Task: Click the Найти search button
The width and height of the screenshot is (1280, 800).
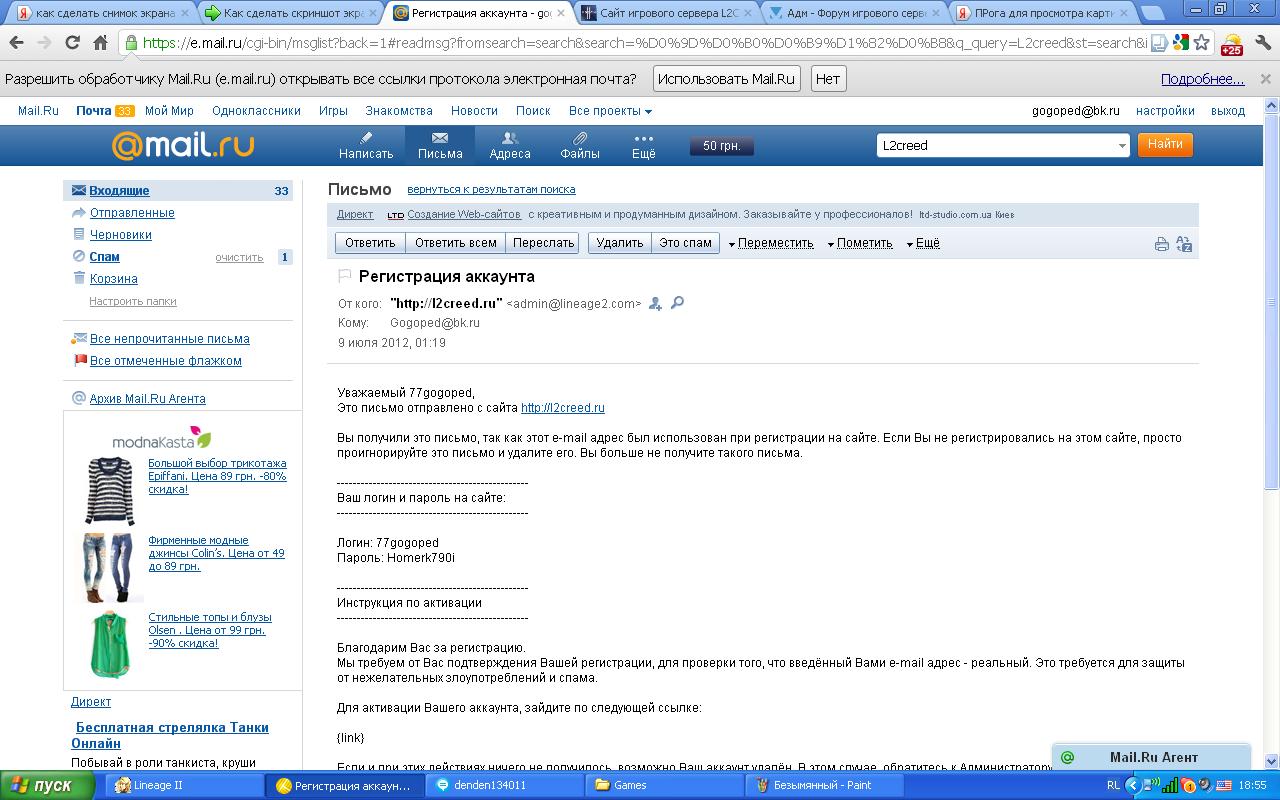Action: (1165, 145)
